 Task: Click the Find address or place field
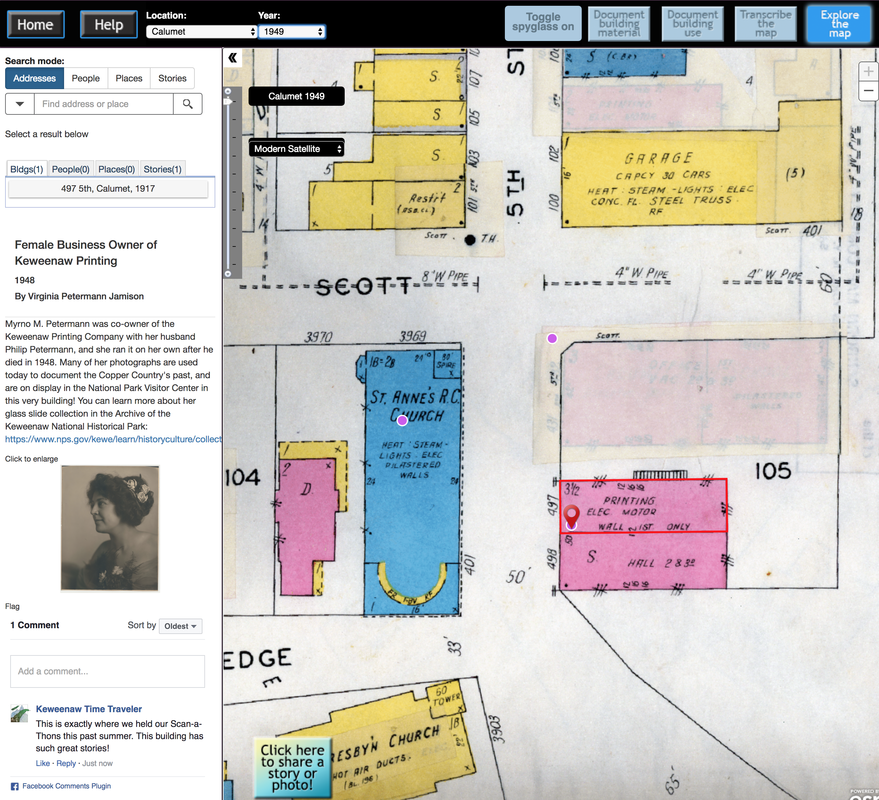104,104
